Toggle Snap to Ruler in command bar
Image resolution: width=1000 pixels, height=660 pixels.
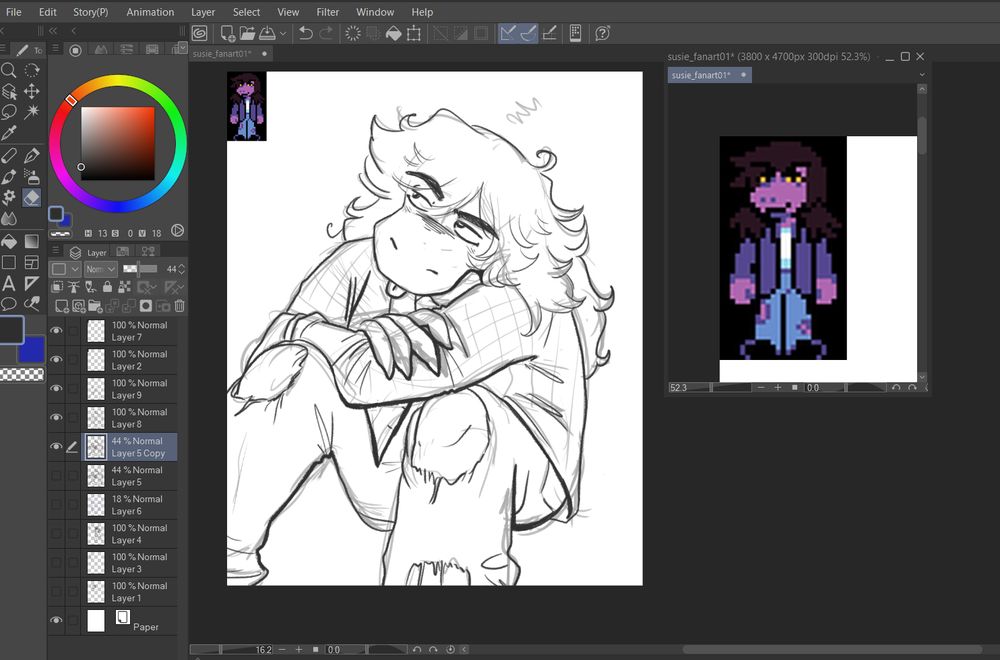pyautogui.click(x=508, y=34)
